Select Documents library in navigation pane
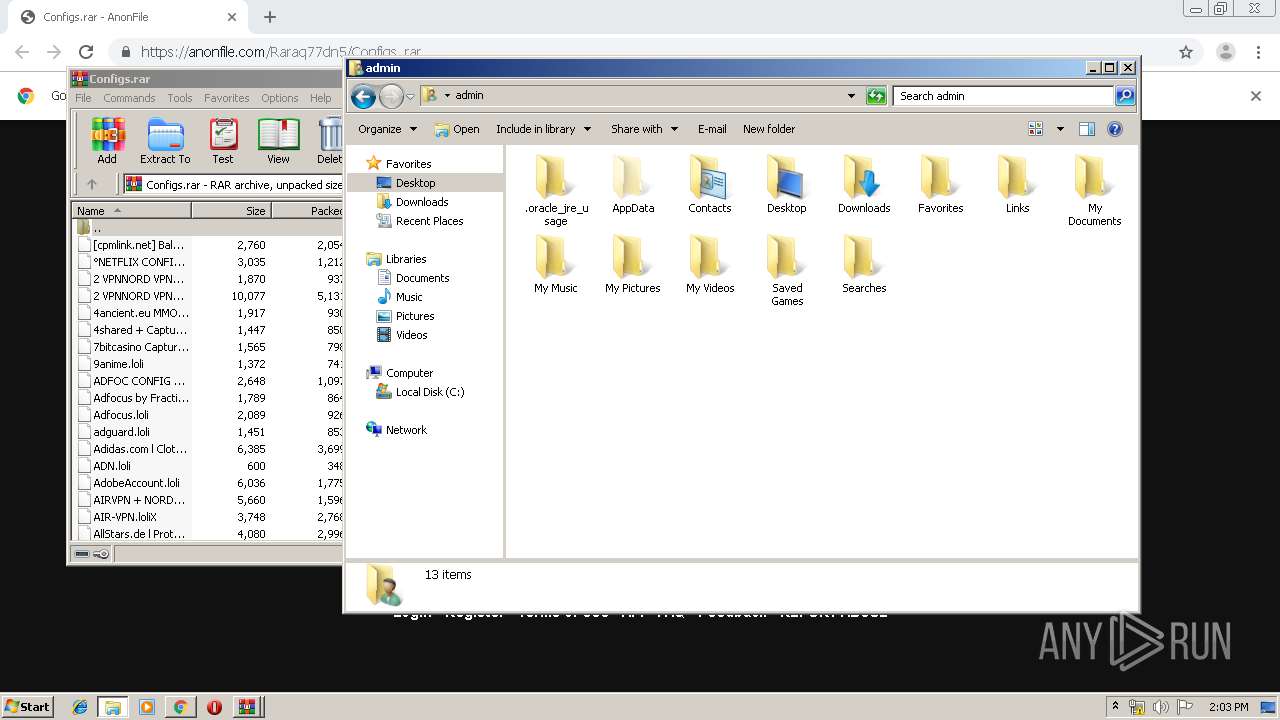1280x720 pixels. point(422,278)
